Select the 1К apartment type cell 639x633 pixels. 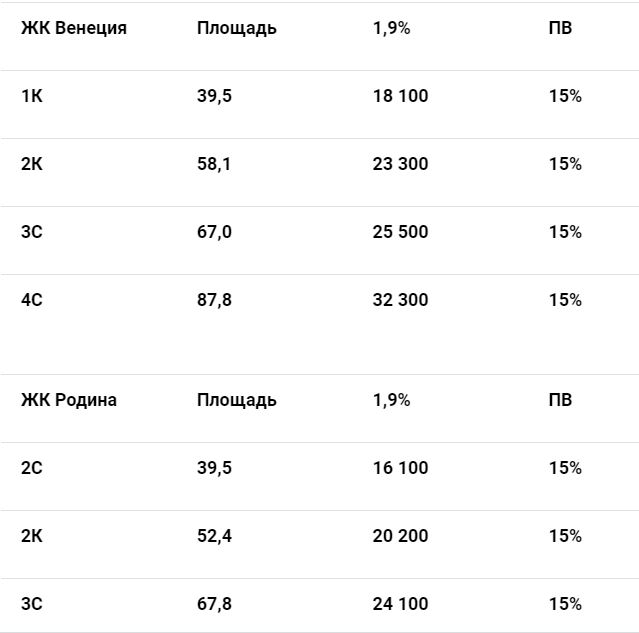[x=32, y=96]
